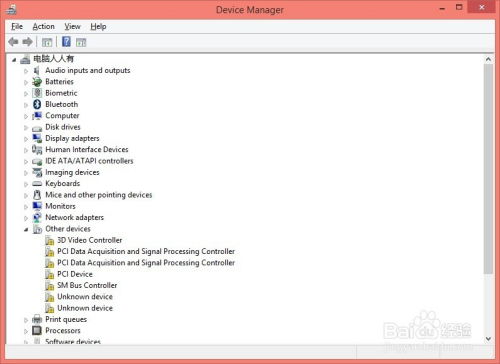Screen dimensions: 500x364
Task: Click the vertical scrollbar thumb
Action: (x=488, y=169)
